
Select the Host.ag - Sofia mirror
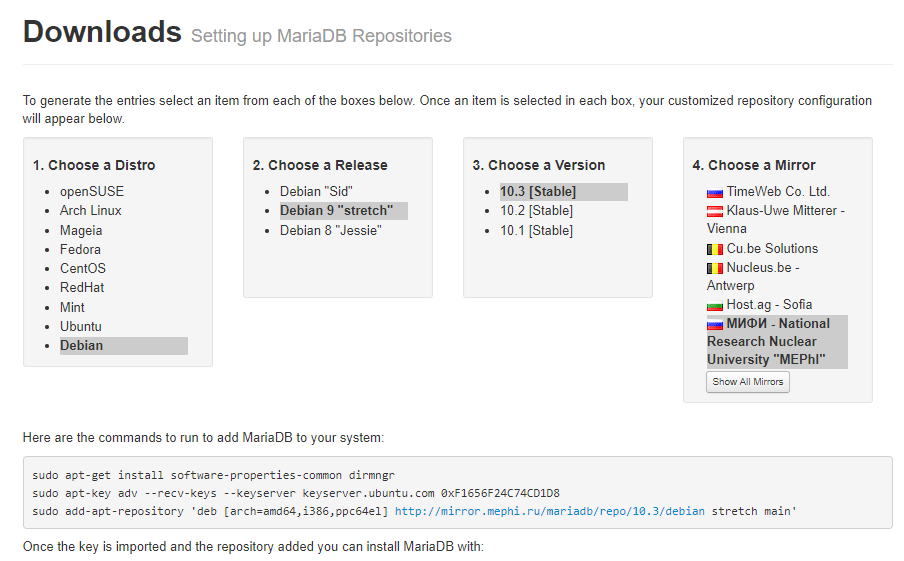[x=769, y=304]
